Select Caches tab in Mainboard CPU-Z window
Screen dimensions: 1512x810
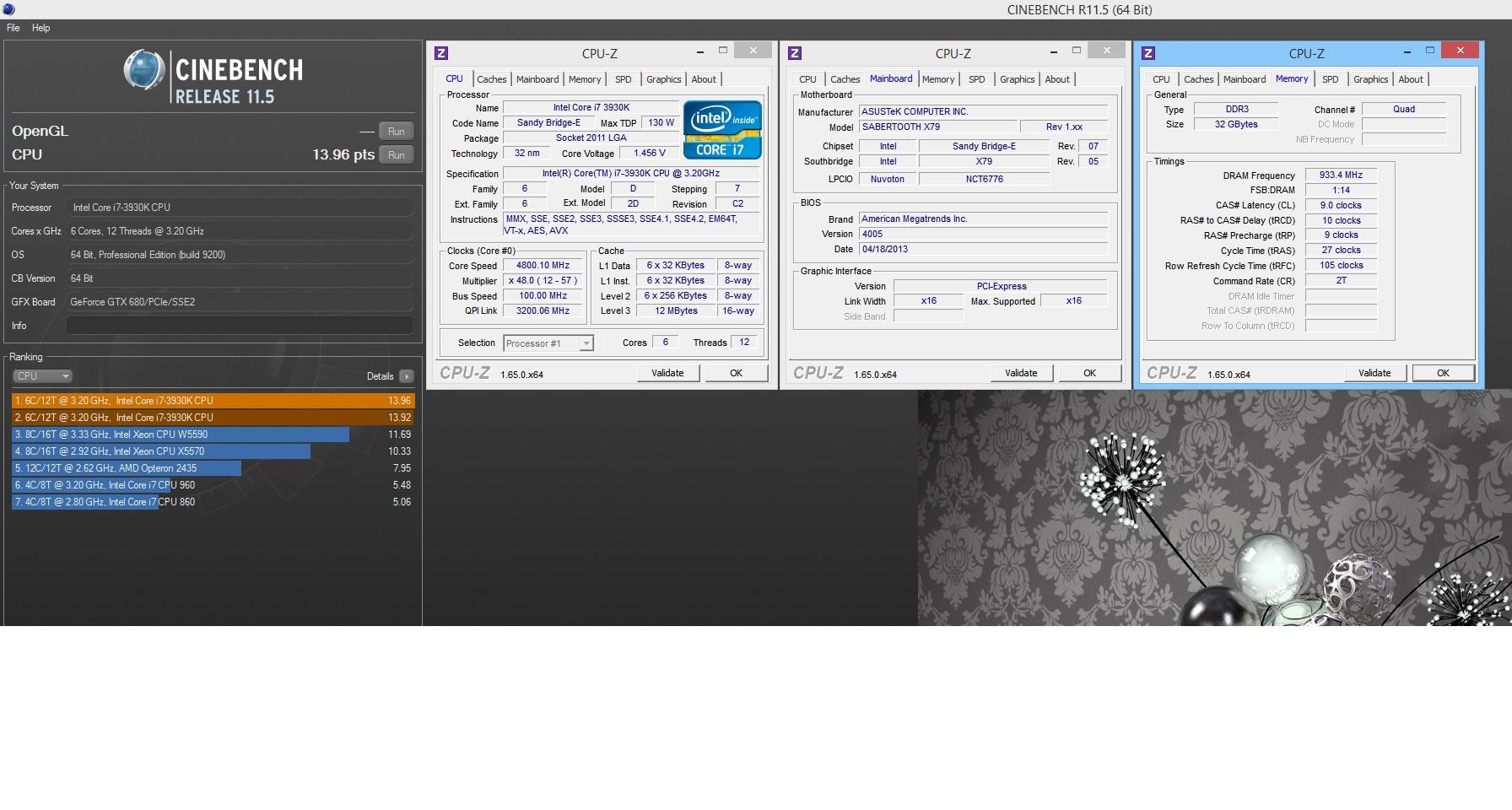point(845,79)
